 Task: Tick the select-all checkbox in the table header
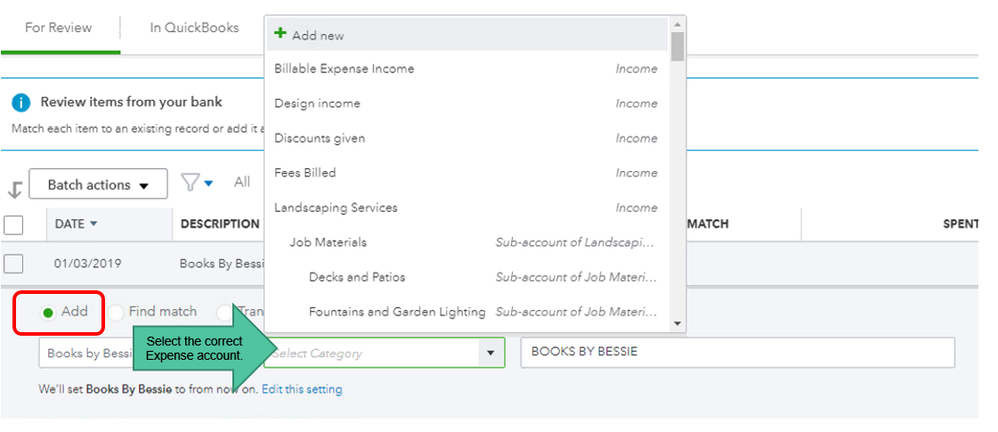pyautogui.click(x=14, y=224)
